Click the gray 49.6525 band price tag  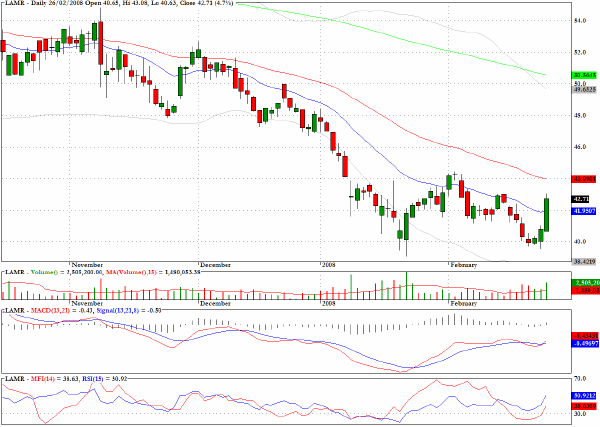[585, 90]
